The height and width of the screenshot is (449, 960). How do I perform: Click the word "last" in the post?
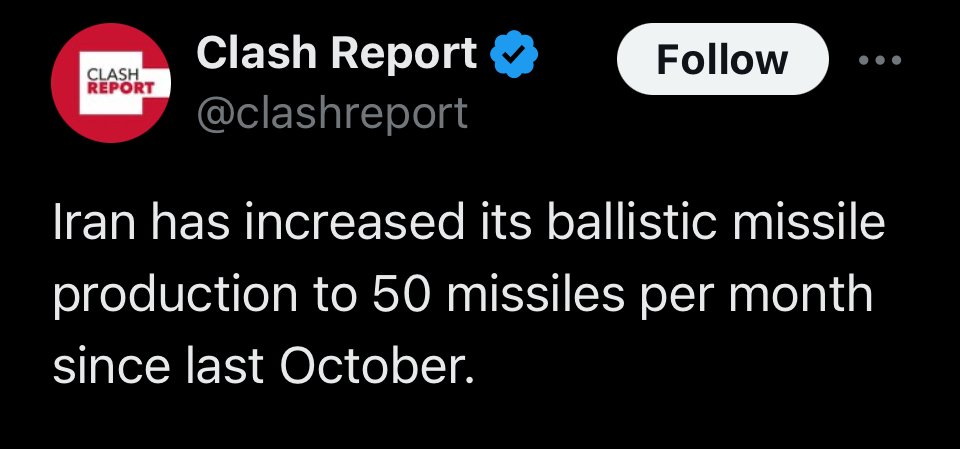tap(225, 366)
